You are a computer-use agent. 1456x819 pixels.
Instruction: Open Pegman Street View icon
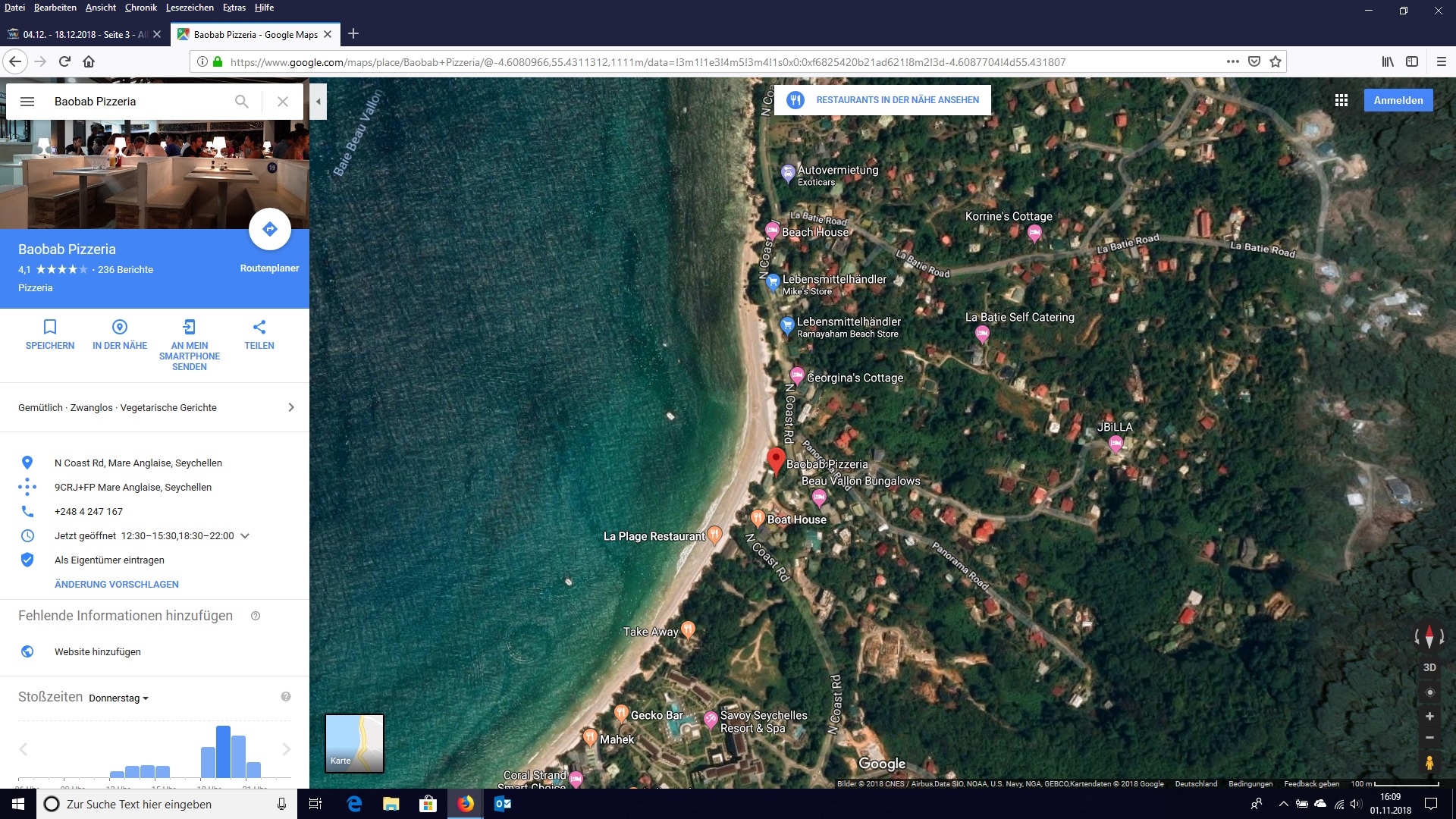pos(1429,763)
